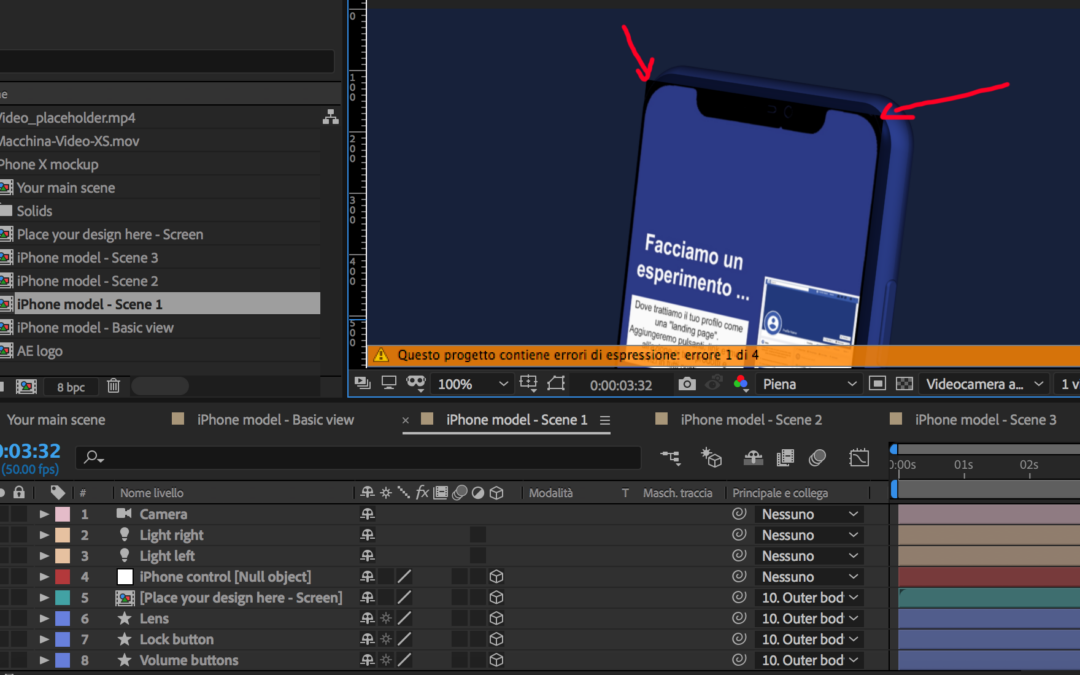Viewport: 1080px width, 675px height.
Task: Click the teal label swatch of layer 5
Action: (x=63, y=597)
